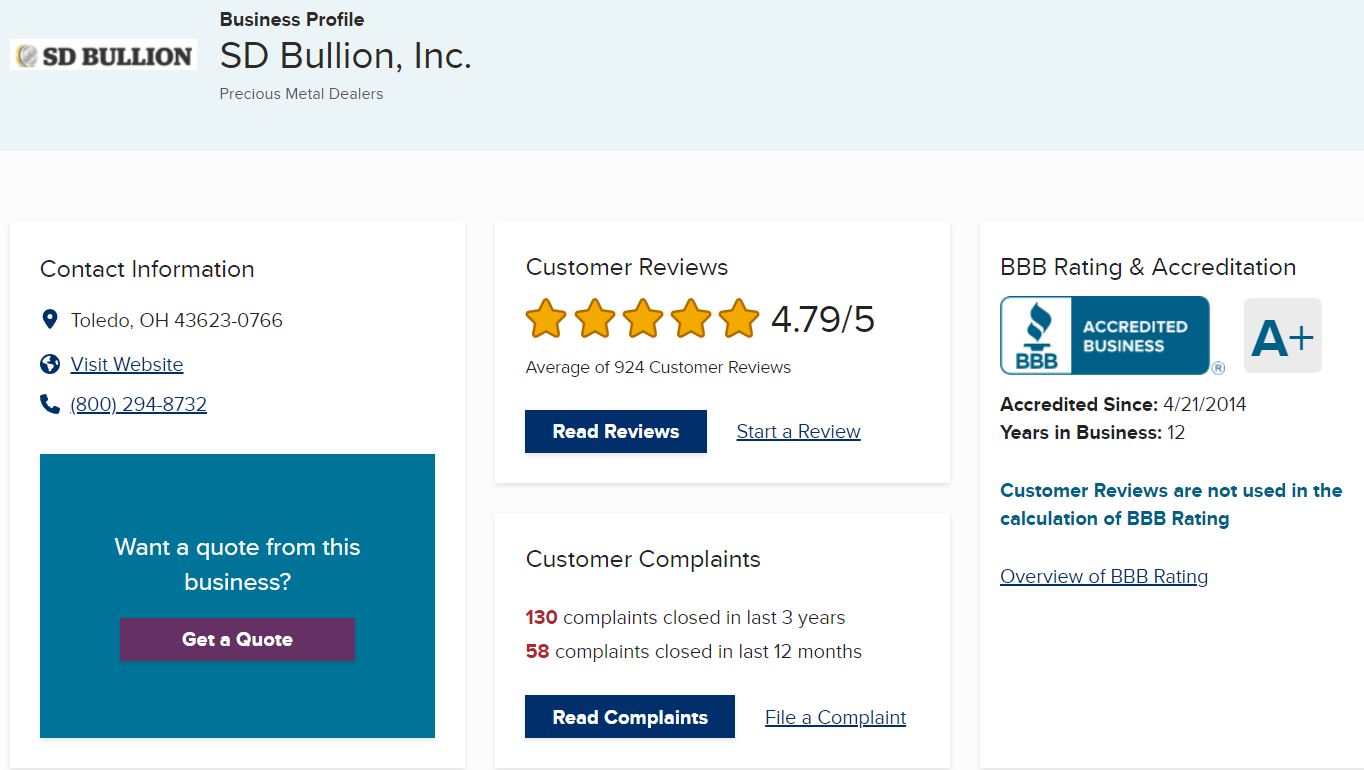
Task: Click the Customer Complaints heading
Action: [x=643, y=559]
